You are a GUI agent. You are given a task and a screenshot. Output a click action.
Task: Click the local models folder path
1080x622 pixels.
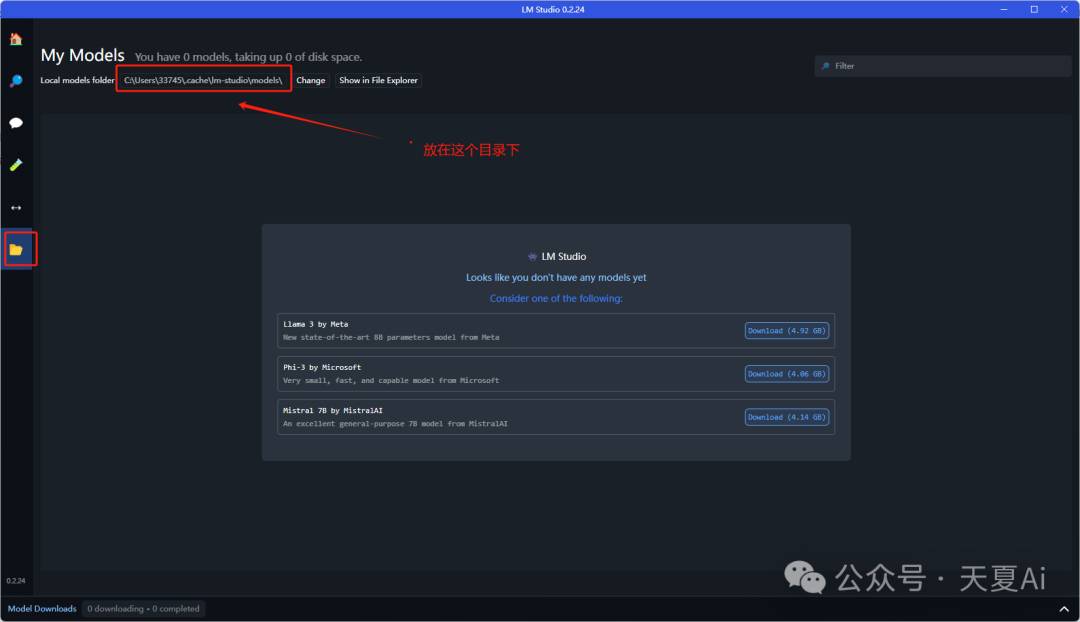[x=203, y=81]
